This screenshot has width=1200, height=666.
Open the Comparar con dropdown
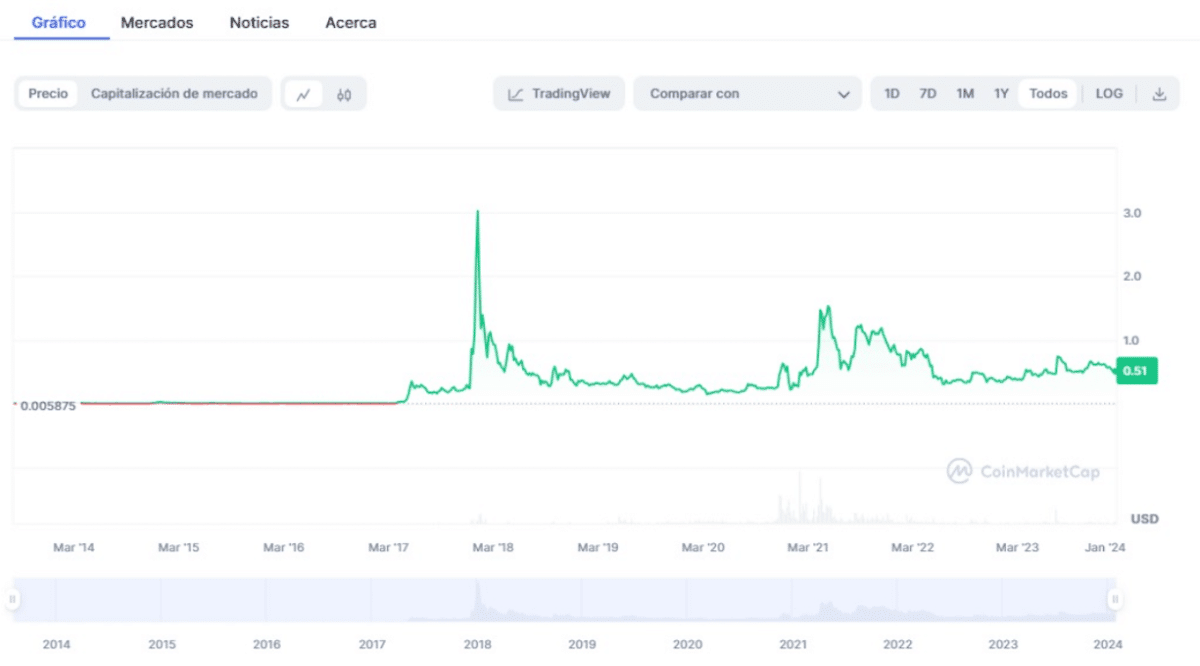(747, 93)
